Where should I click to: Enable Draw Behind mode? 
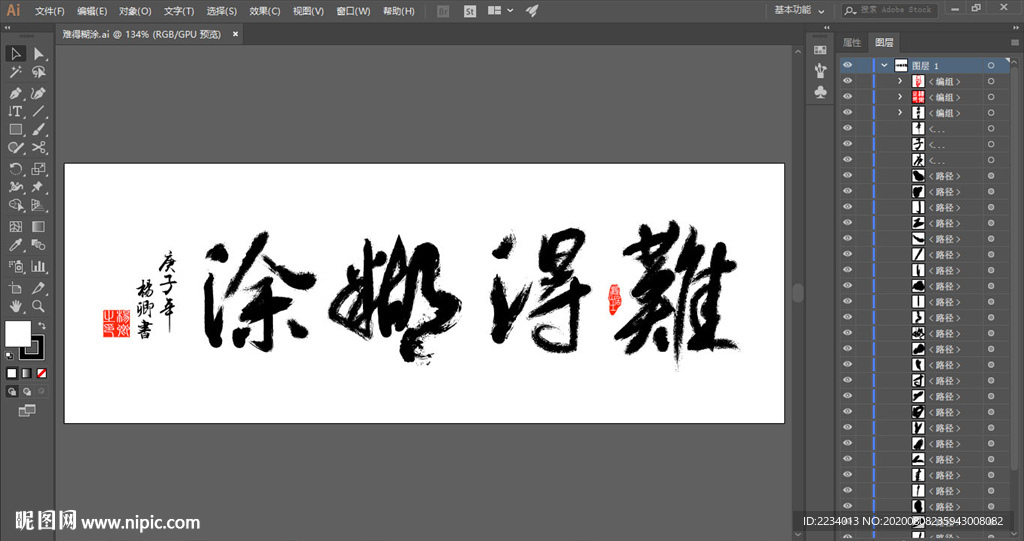pos(27,391)
